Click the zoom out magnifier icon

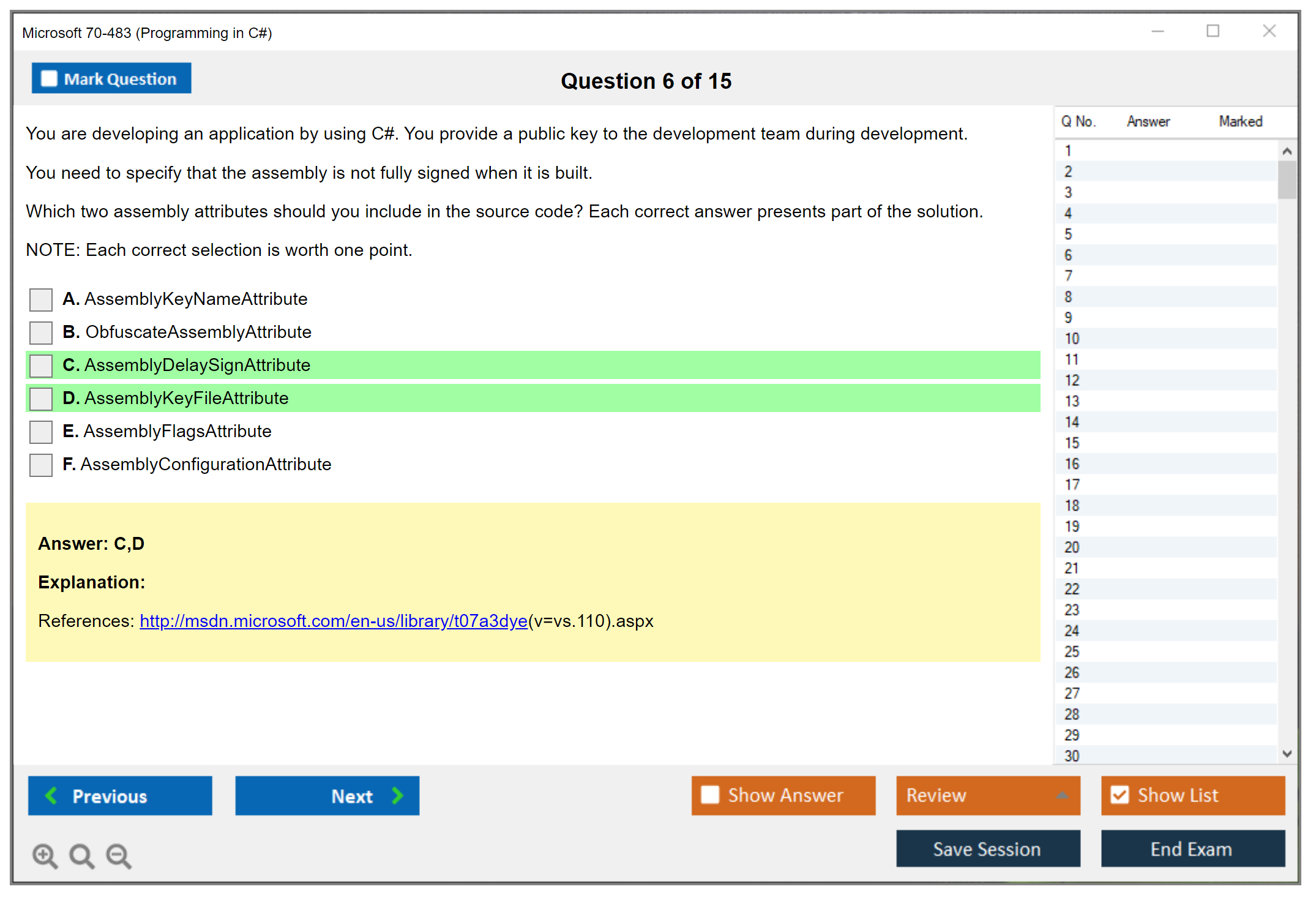(x=118, y=855)
